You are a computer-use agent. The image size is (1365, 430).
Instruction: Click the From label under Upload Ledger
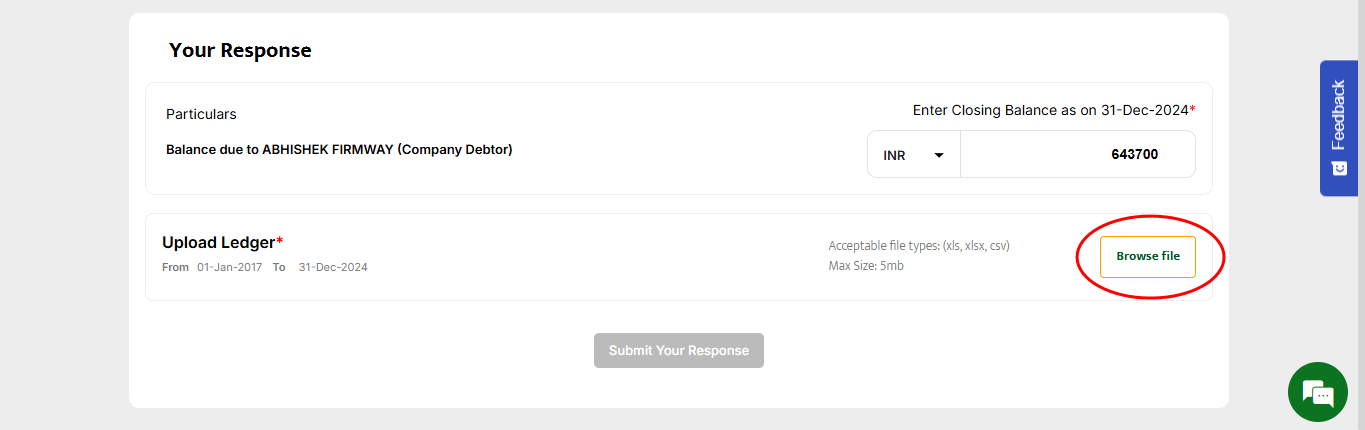175,267
